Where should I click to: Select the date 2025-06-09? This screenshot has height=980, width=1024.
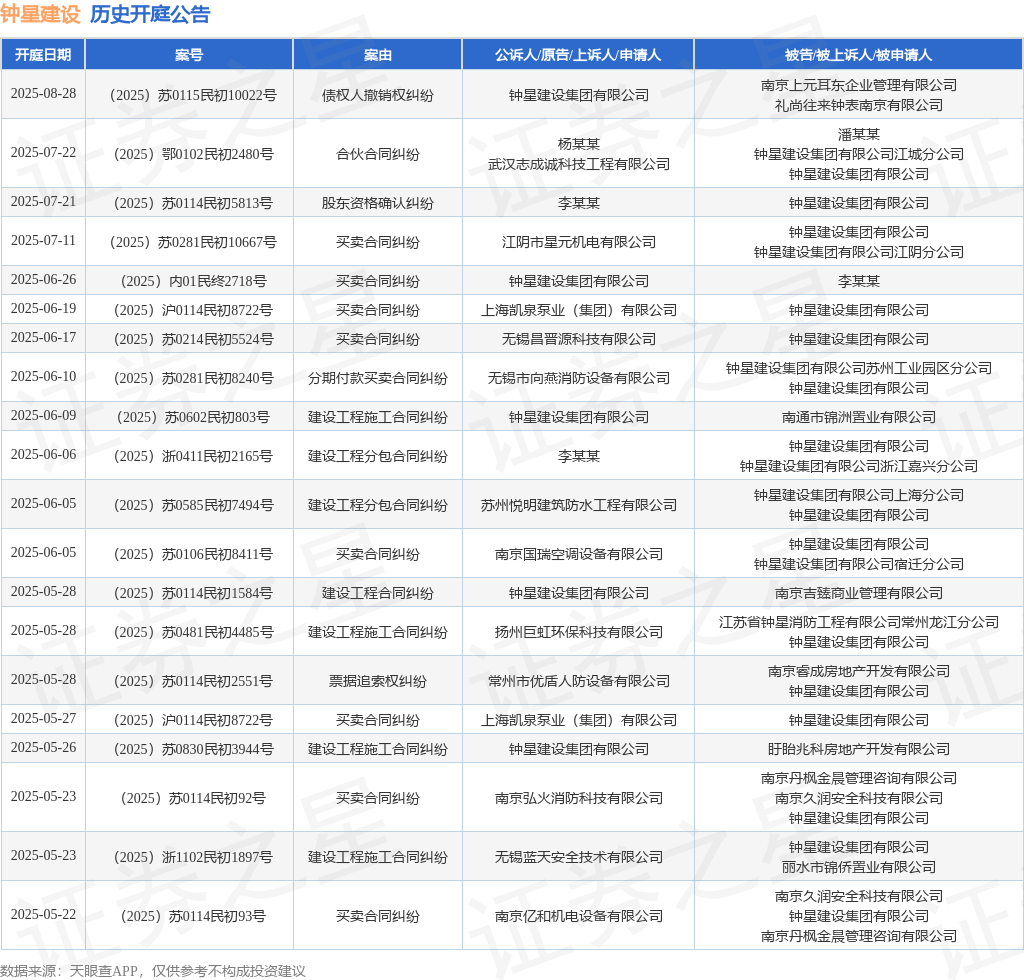[x=43, y=416]
